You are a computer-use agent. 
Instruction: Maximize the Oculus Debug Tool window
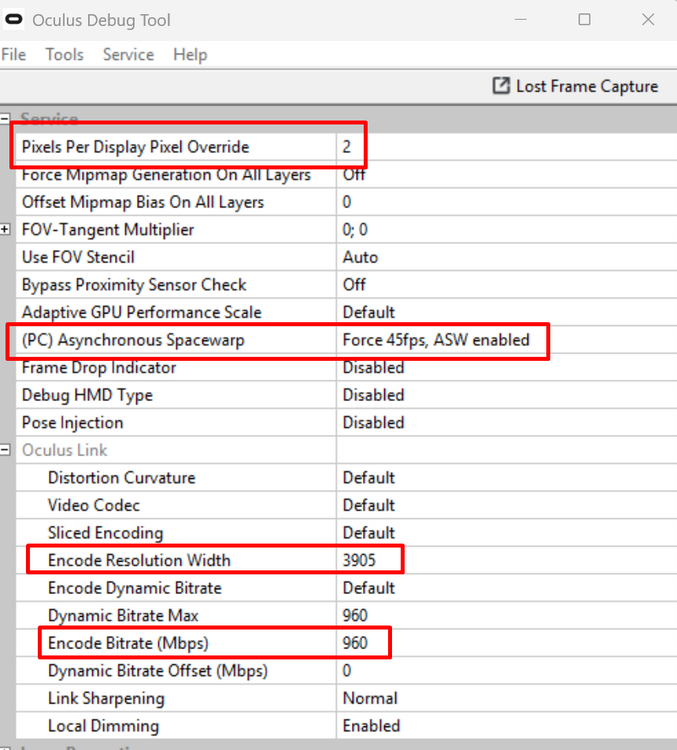point(584,20)
